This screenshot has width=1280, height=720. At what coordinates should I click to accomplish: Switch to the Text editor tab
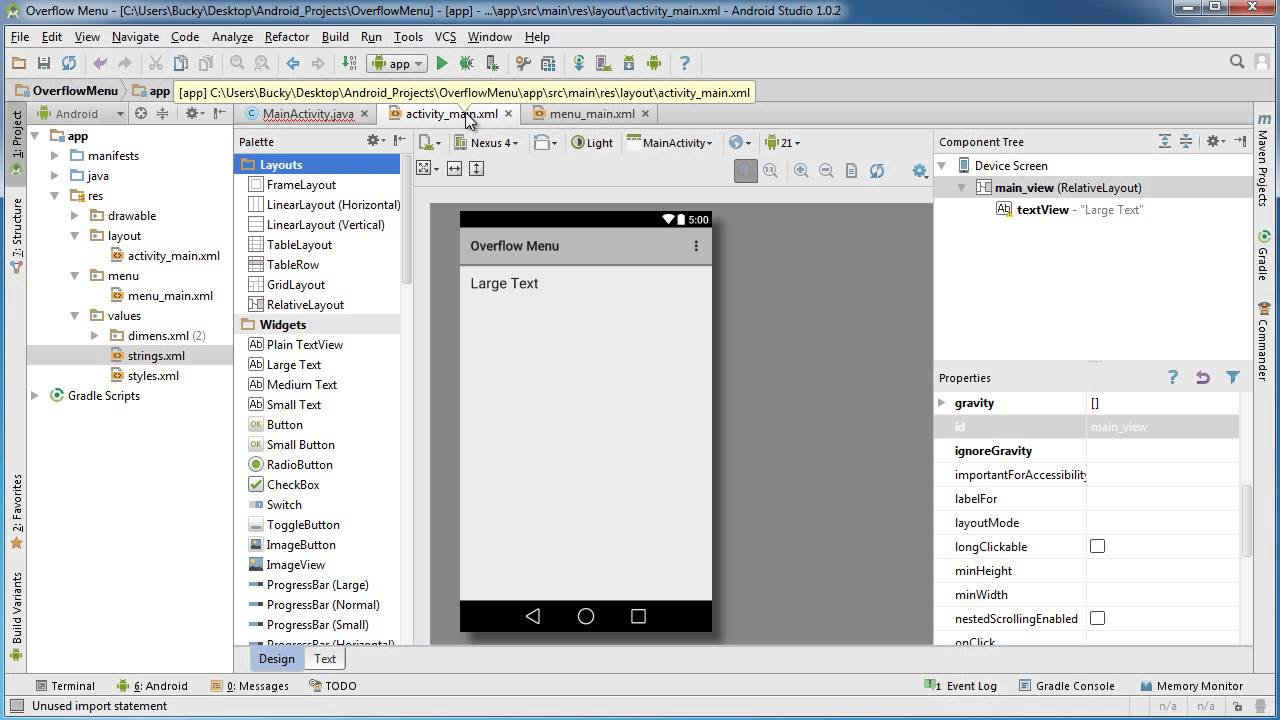point(325,659)
